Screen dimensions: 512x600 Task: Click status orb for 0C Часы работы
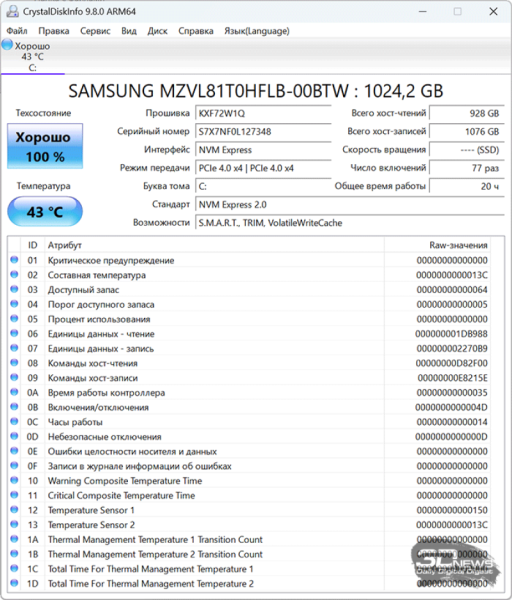click(14, 421)
